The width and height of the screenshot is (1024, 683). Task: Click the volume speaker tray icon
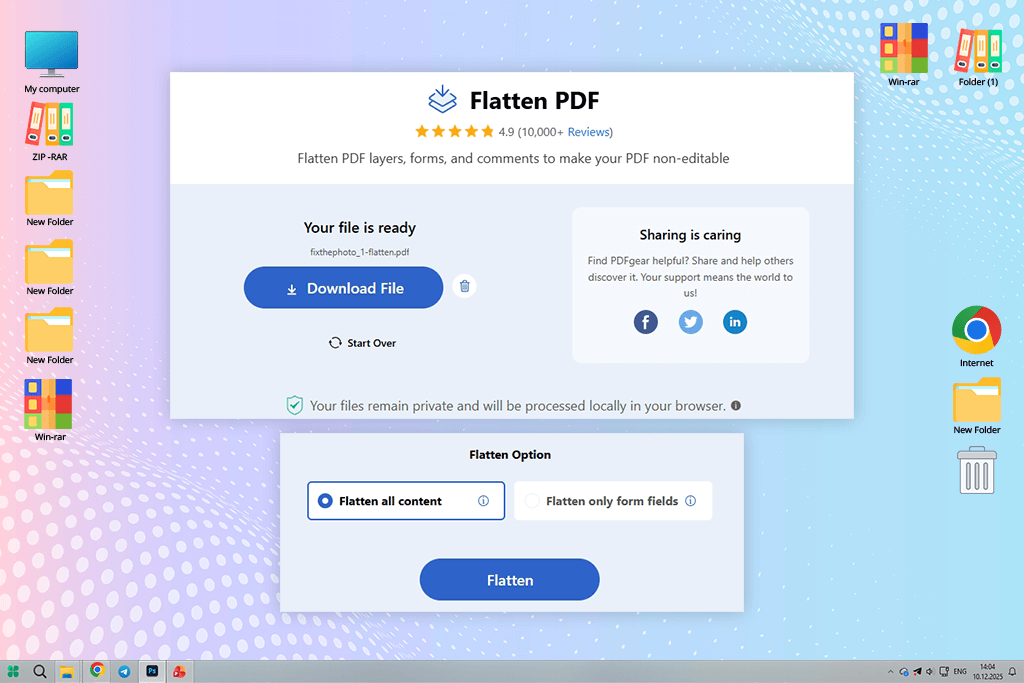tap(930, 671)
